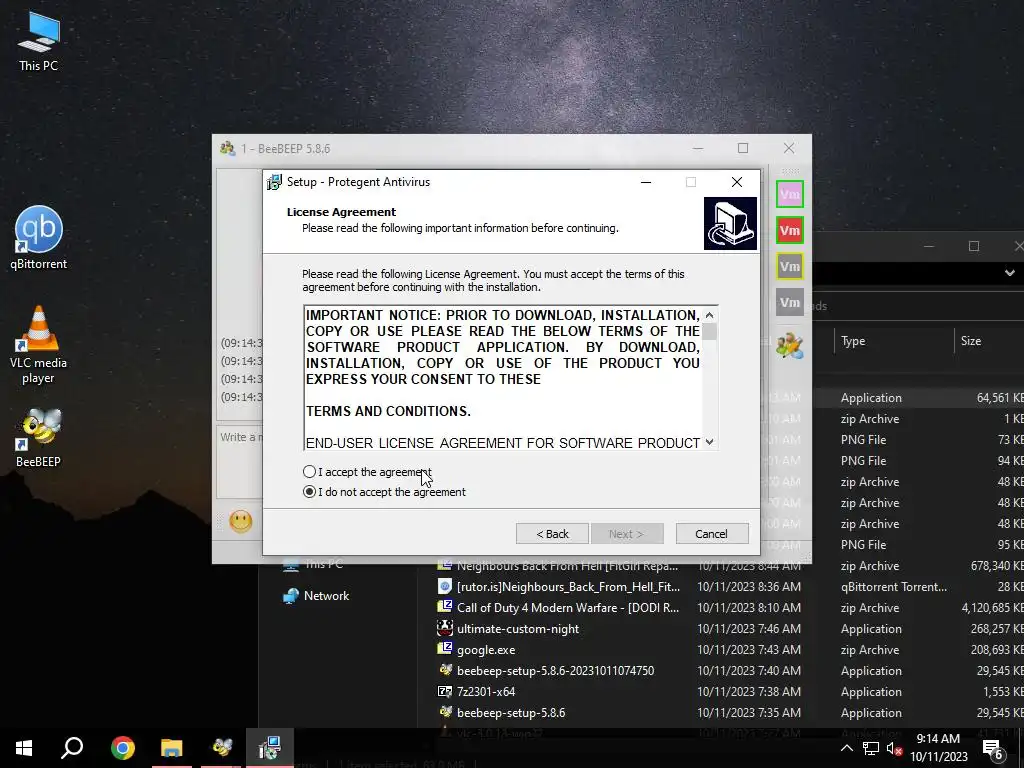Select the BeeBEEP desktop shortcut

(x=38, y=438)
